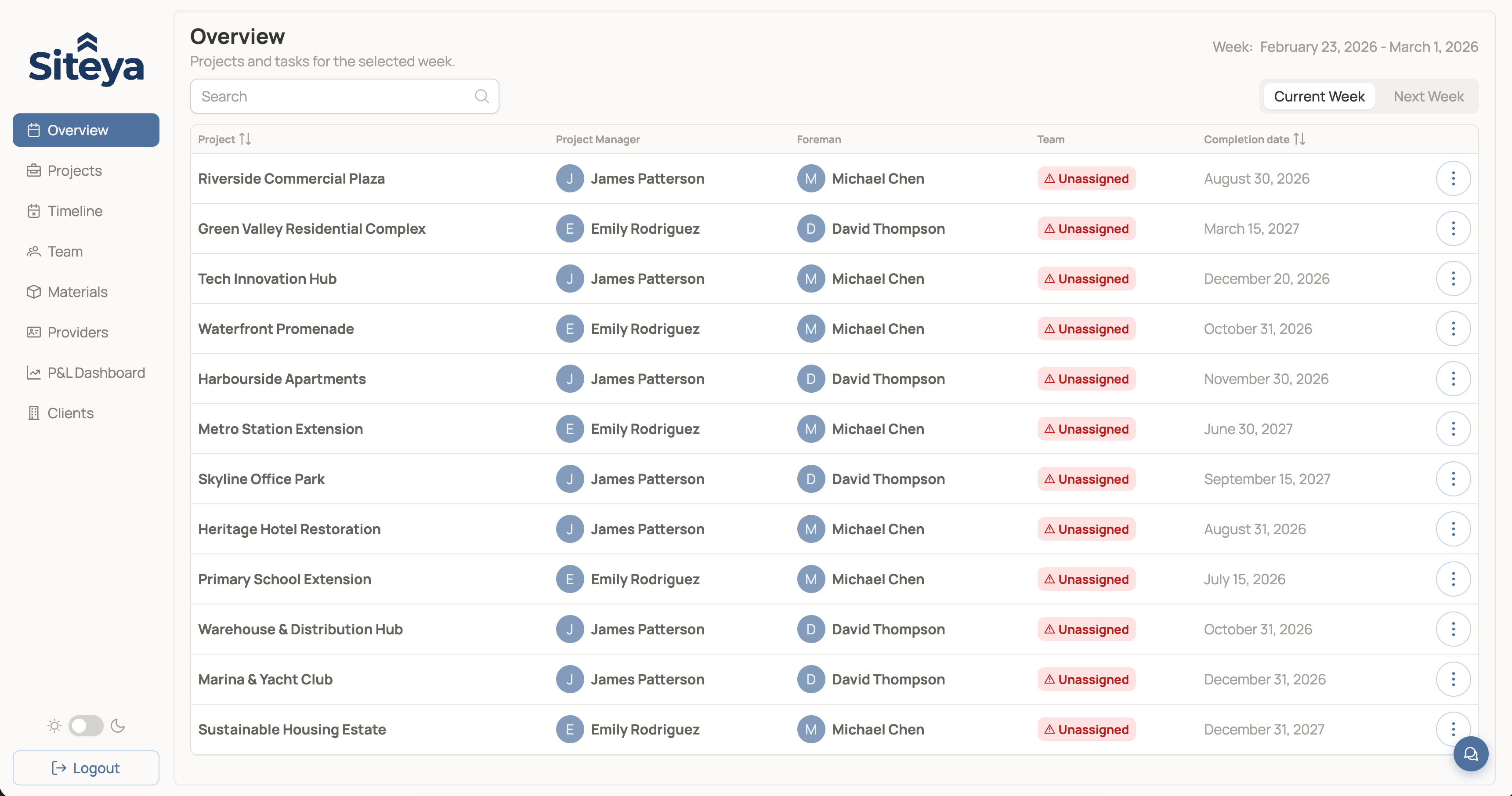
Task: Open actions menu for Waterfront Promenade row
Action: (1453, 329)
